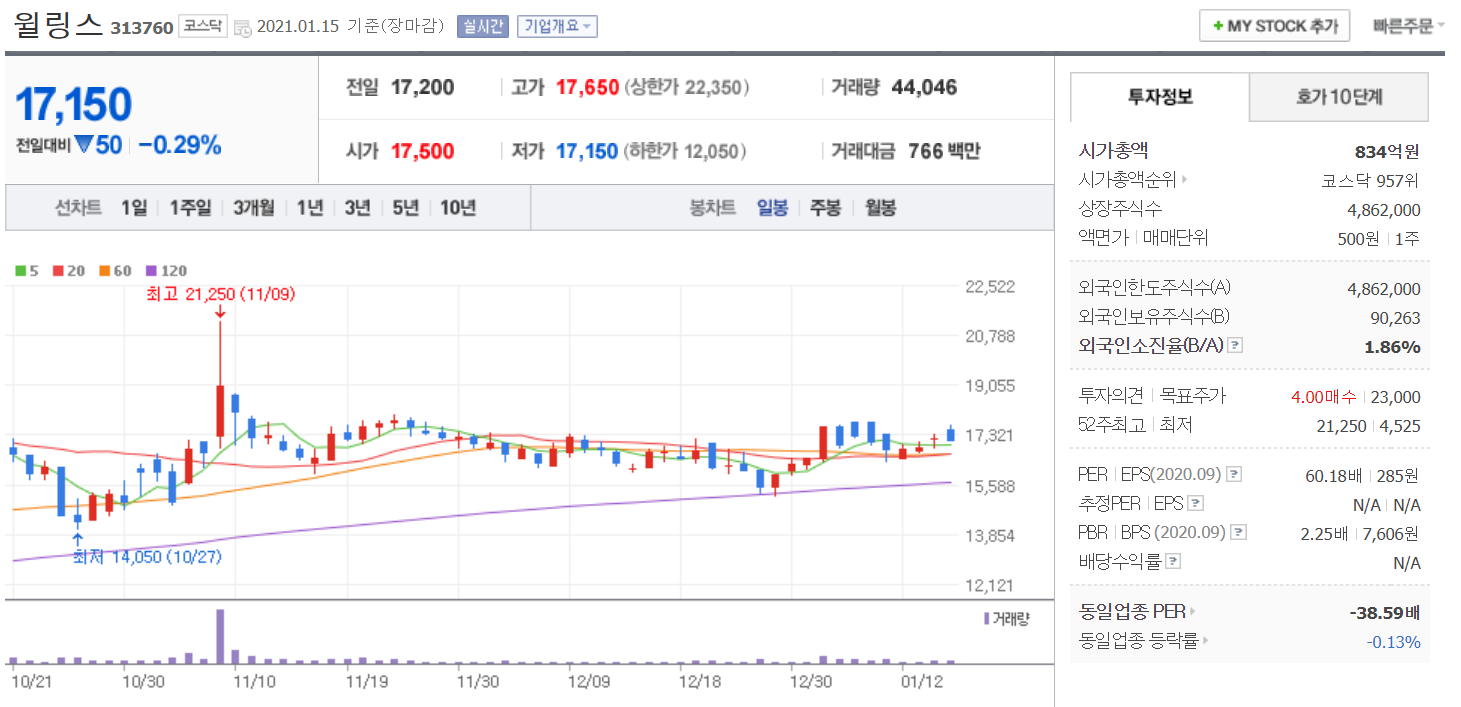Image resolution: width=1461 pixels, height=707 pixels.
Task: Click the purple 120-day moving average legend swatch
Action: tap(152, 271)
